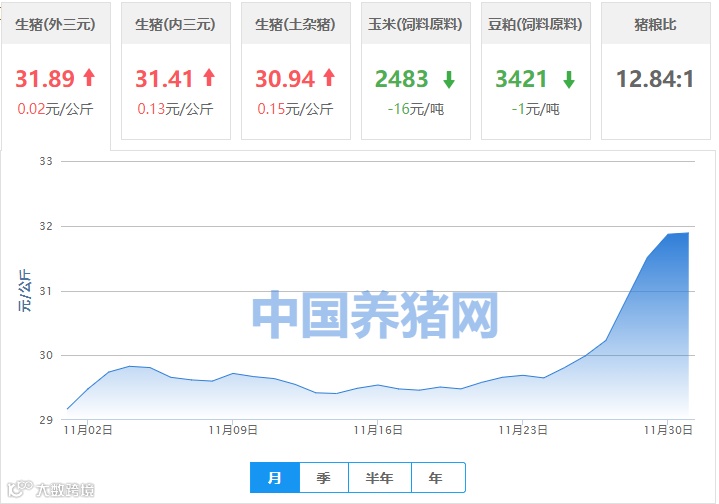Click the 0.15元/公斤 change text

click(296, 109)
